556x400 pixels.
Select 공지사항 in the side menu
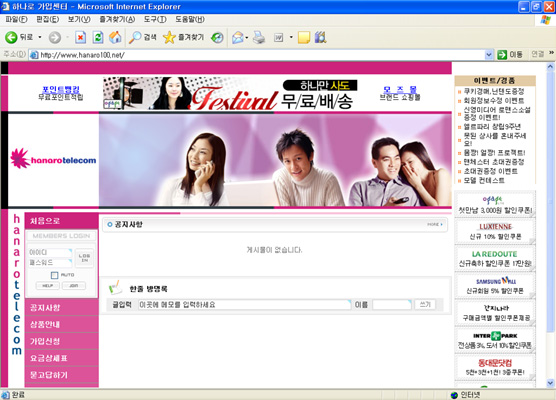pyautogui.click(x=62, y=307)
